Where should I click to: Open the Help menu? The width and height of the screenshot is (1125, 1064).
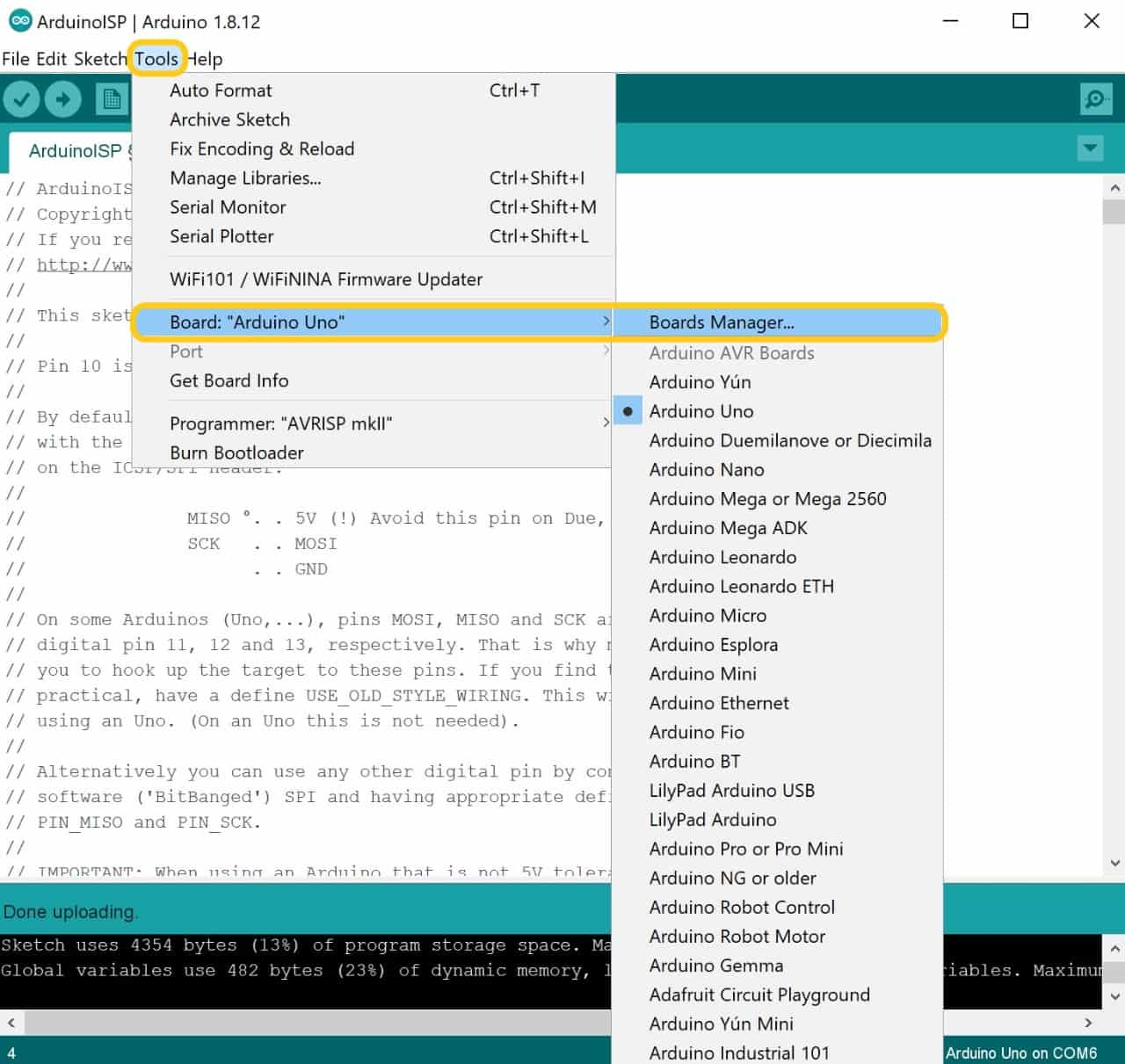[205, 59]
